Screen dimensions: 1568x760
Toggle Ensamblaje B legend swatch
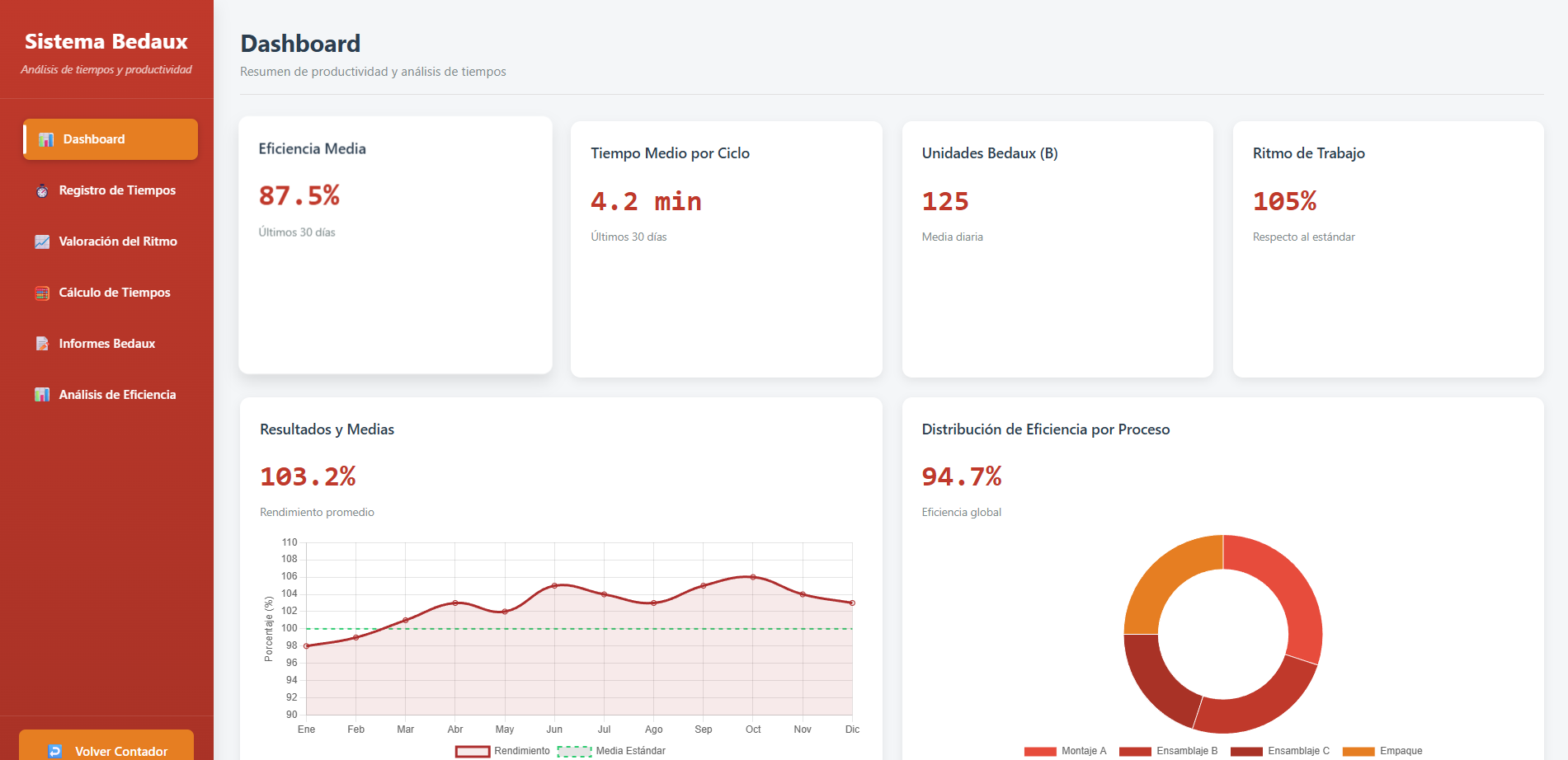(x=1135, y=751)
